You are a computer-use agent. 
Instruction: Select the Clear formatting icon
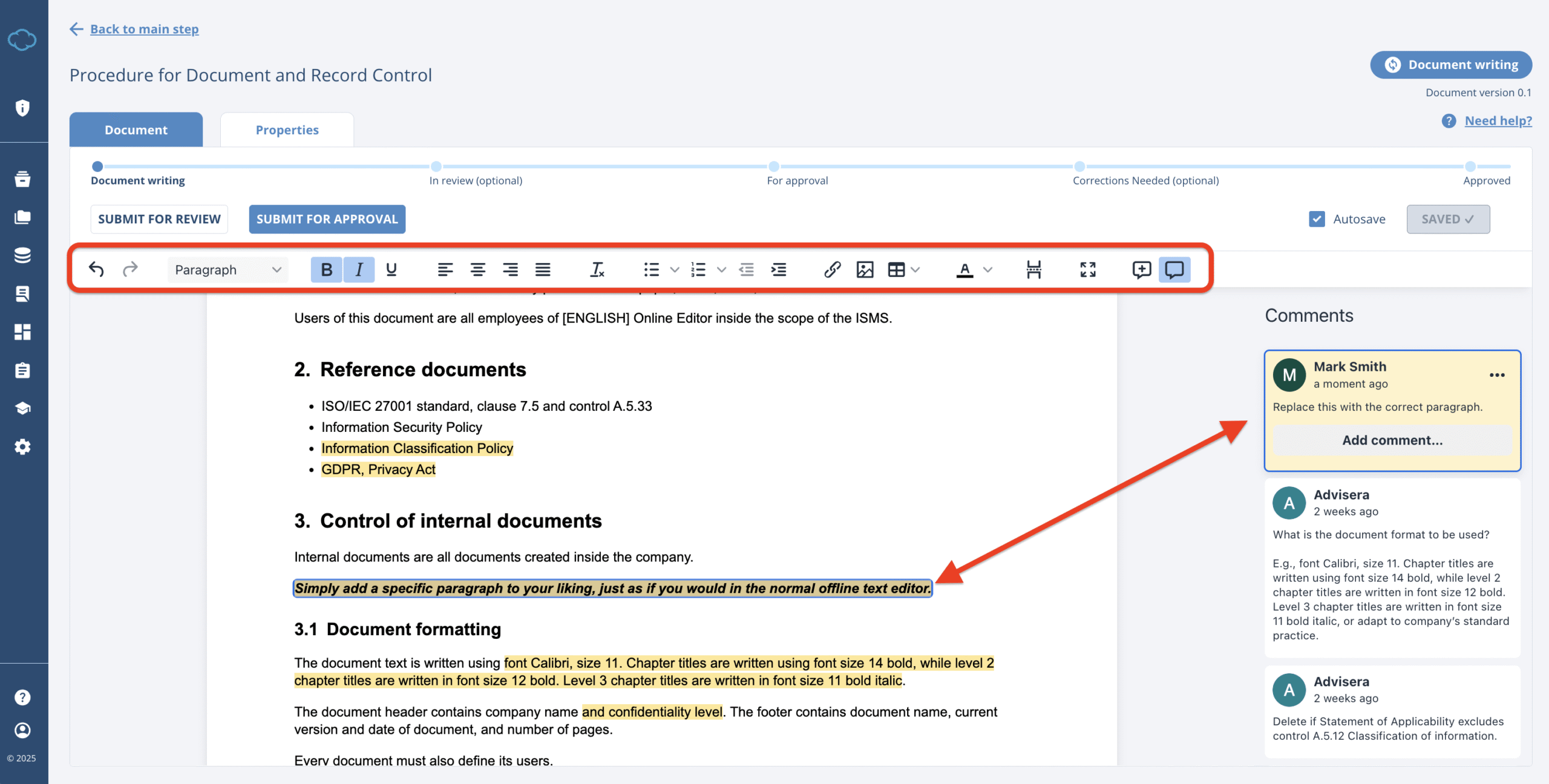pyautogui.click(x=597, y=270)
